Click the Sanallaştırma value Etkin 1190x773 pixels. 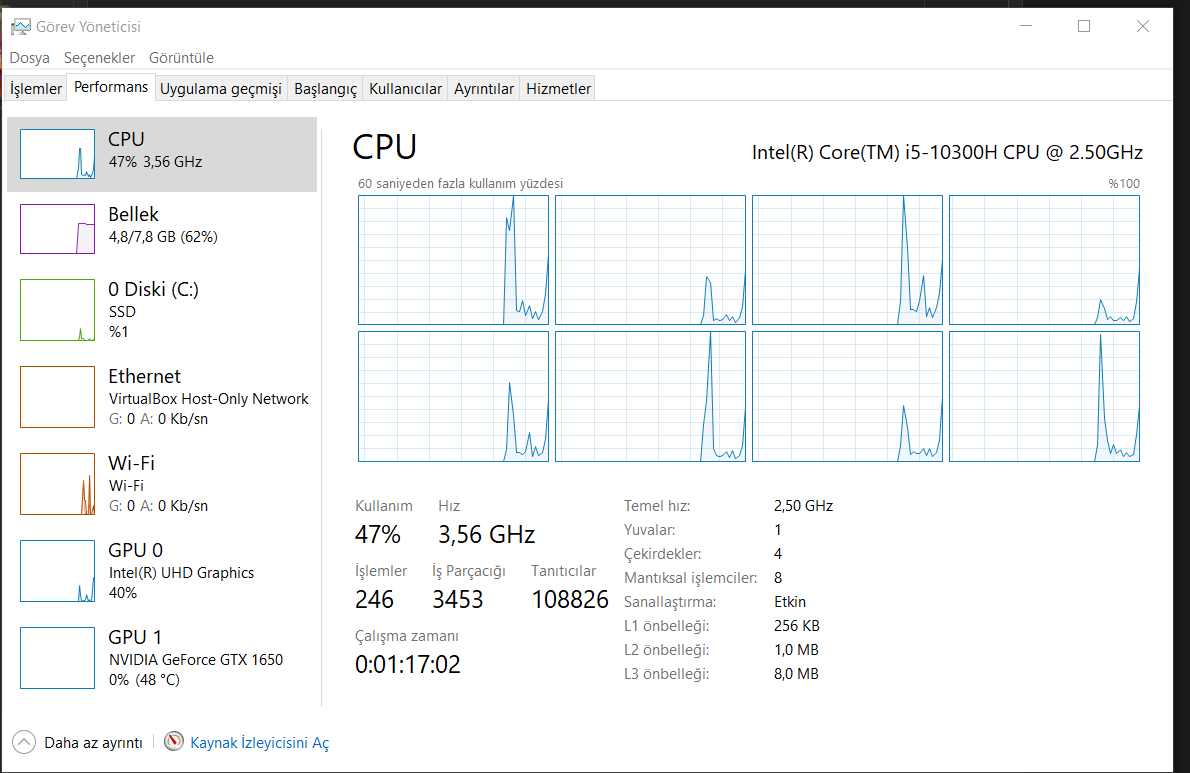coord(790,602)
